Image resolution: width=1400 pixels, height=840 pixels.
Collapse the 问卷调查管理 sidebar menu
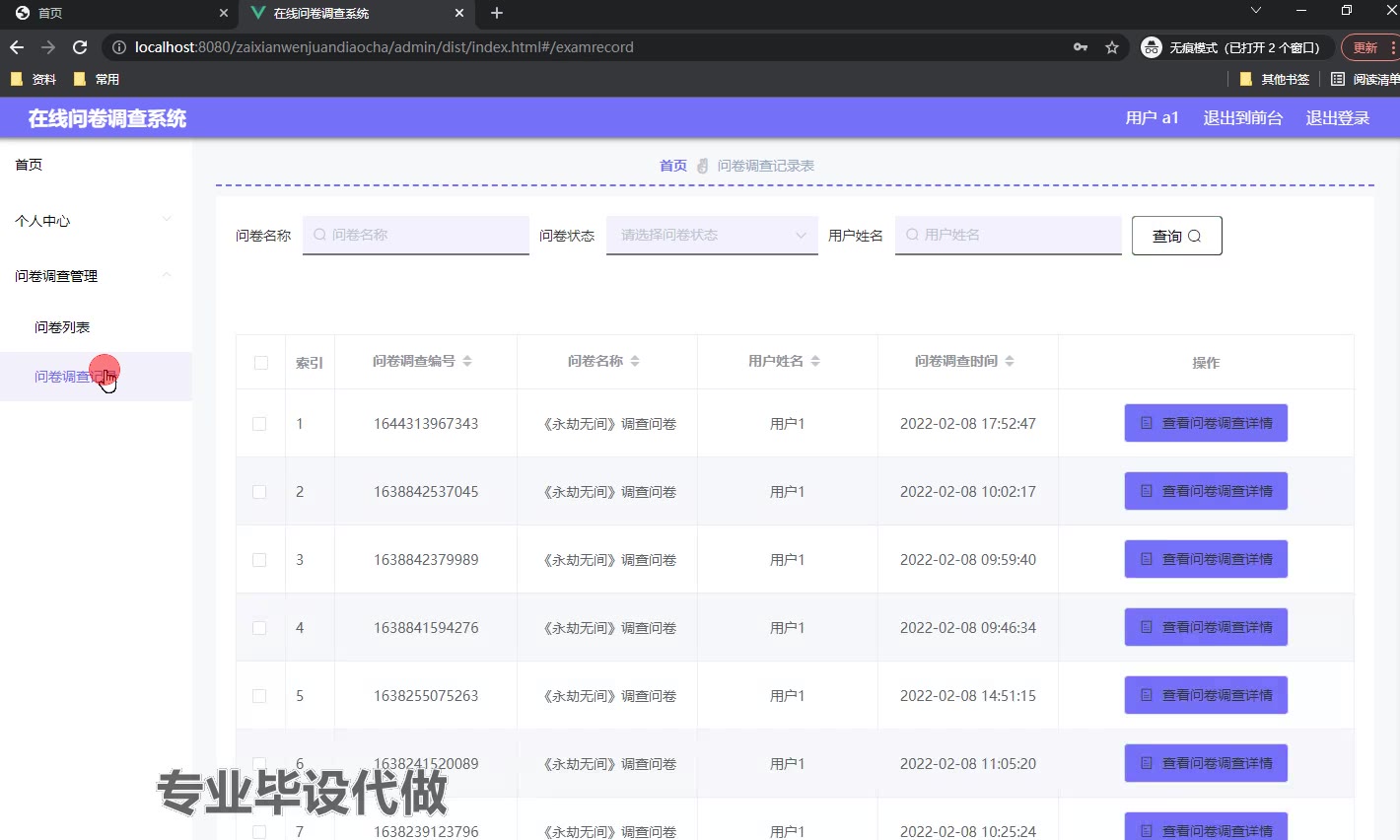coord(94,276)
